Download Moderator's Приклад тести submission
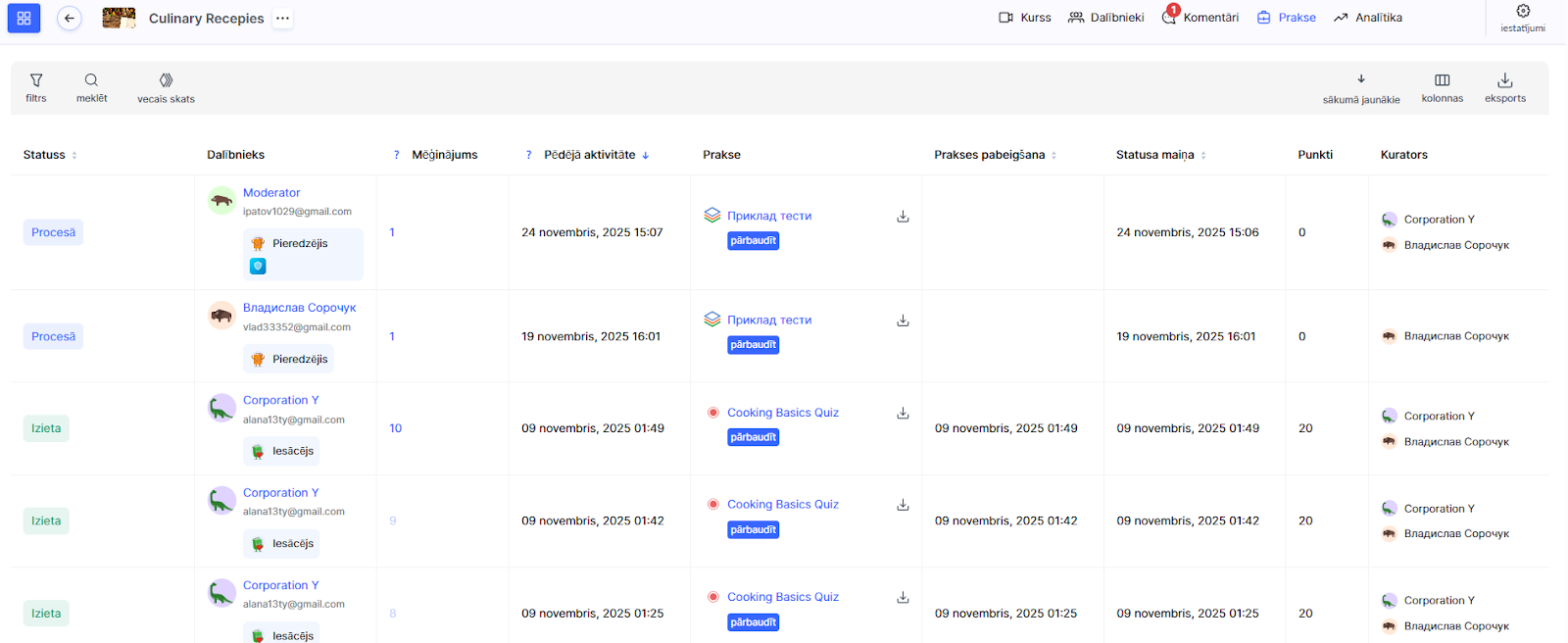This screenshot has height=643, width=1568. pyautogui.click(x=903, y=217)
